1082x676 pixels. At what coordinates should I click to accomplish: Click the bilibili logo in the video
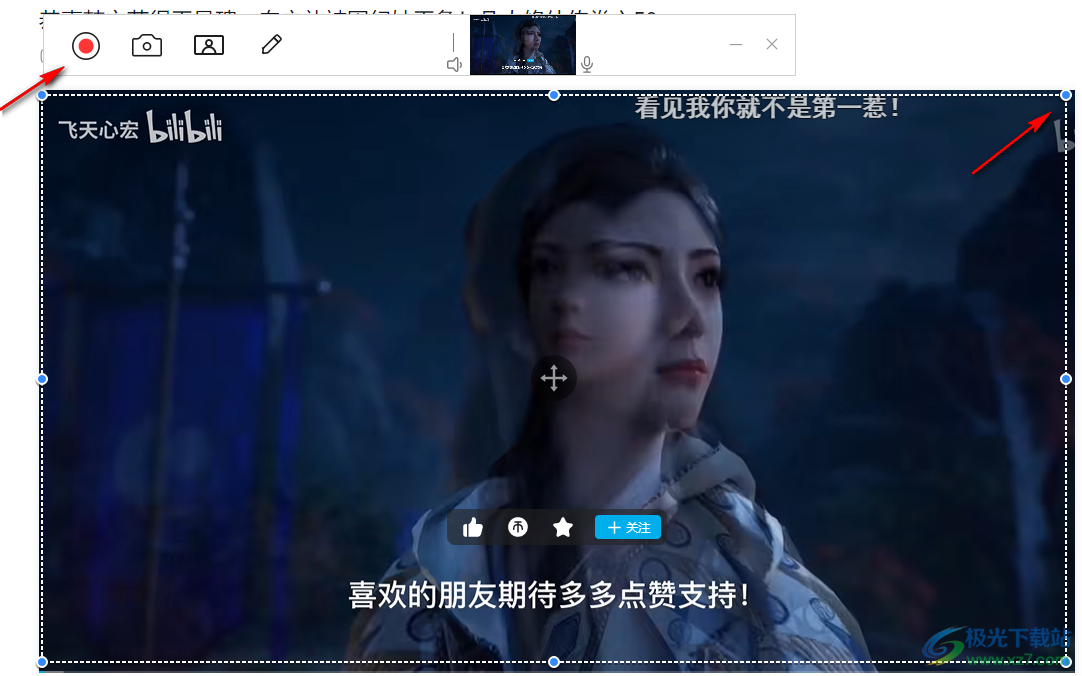[x=184, y=127]
